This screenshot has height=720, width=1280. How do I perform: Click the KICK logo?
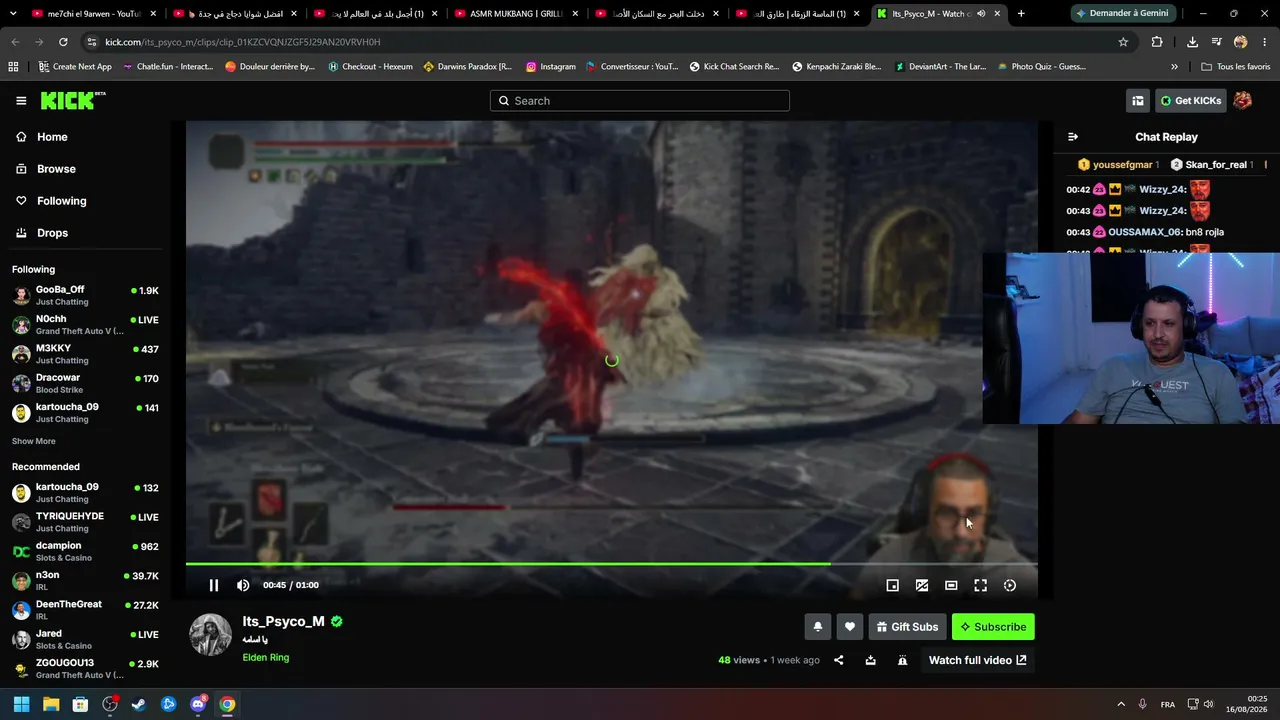pyautogui.click(x=73, y=100)
